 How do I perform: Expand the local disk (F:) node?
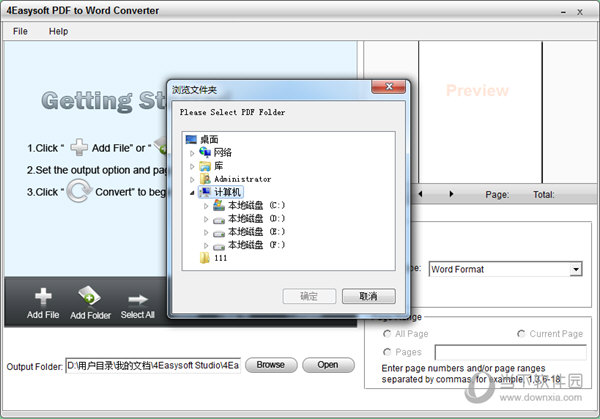coord(206,245)
